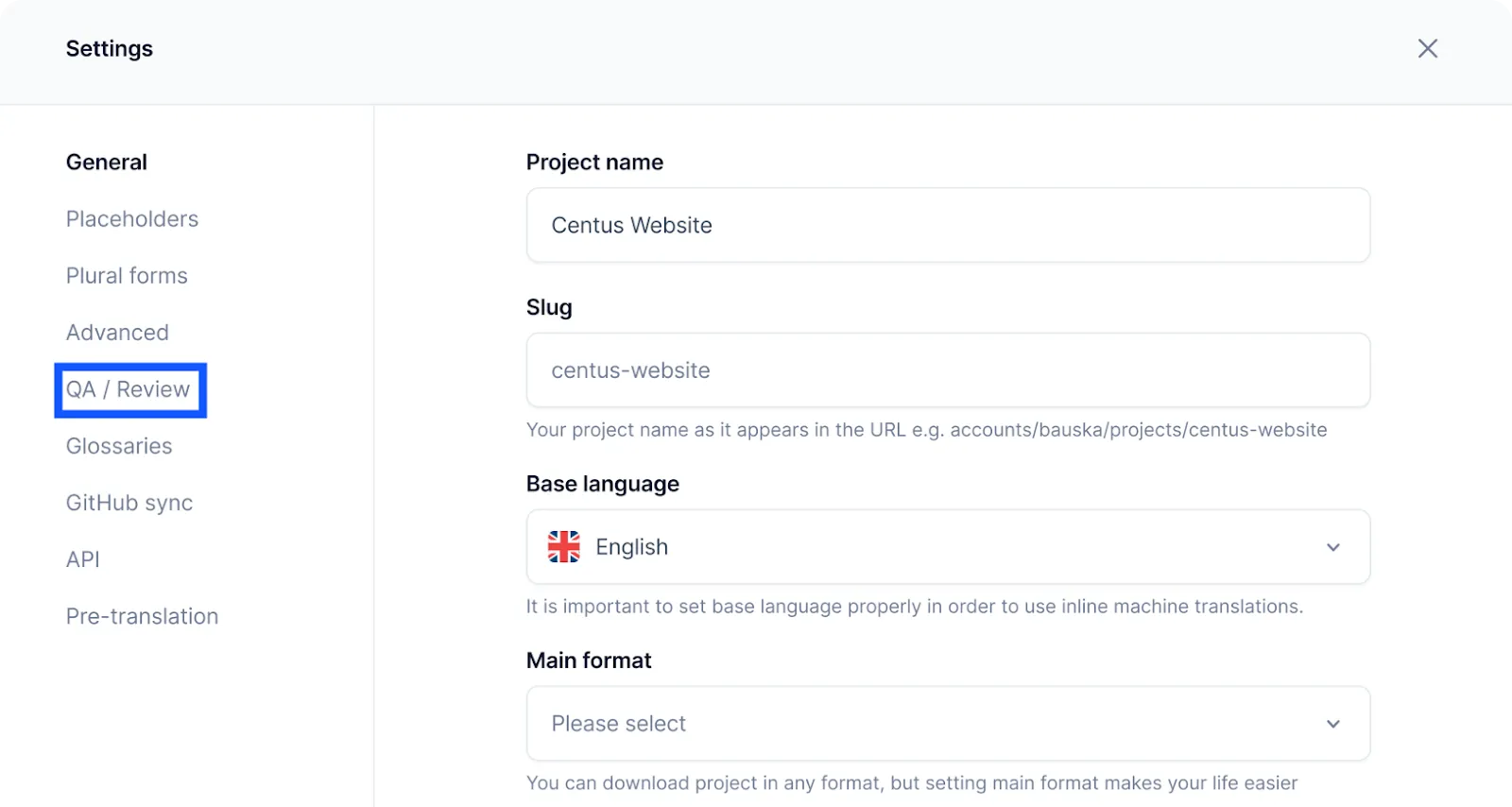Click the British flag icon

[x=563, y=546]
